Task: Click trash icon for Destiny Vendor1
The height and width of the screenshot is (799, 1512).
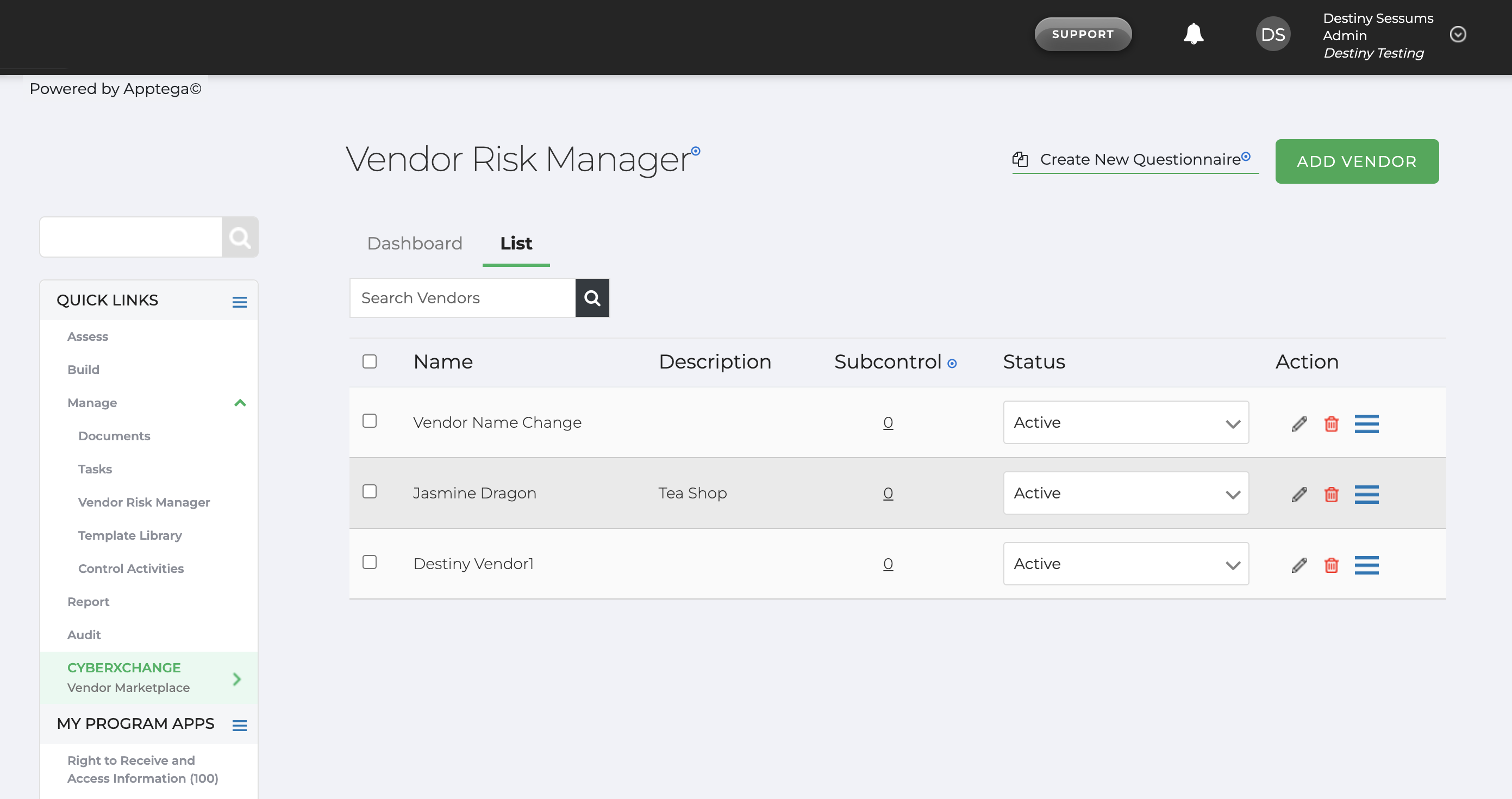Action: click(x=1331, y=565)
